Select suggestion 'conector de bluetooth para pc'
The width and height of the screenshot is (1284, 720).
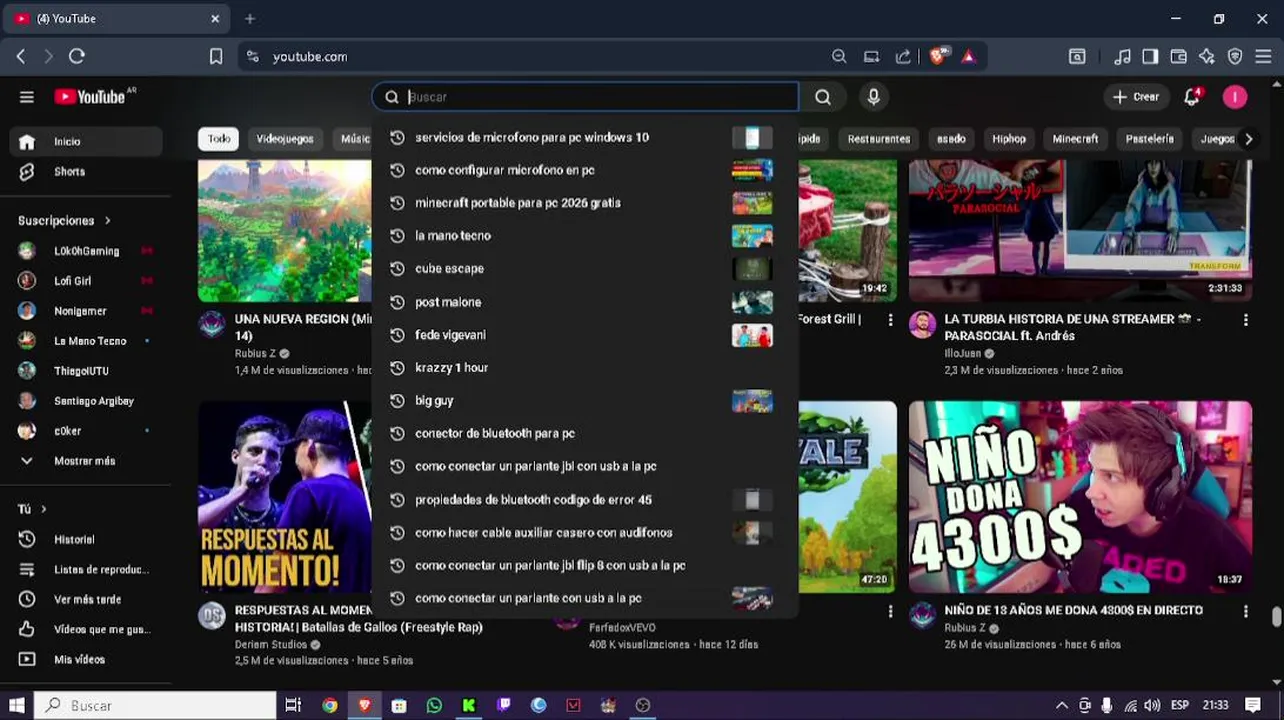point(585,434)
